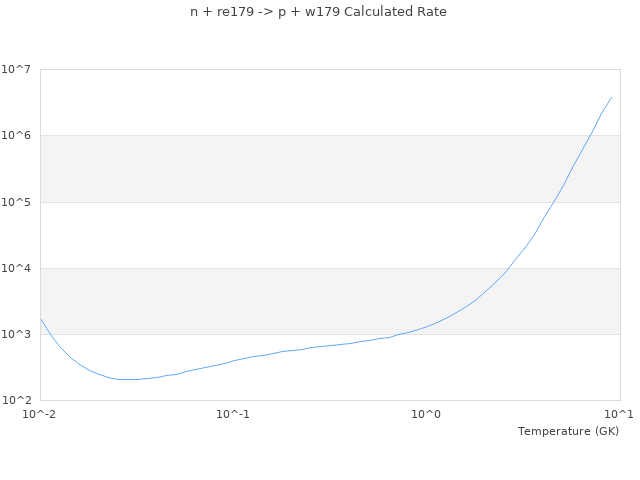Select the 10^-2 x-axis tick label
The height and width of the screenshot is (480, 640).
point(41,414)
